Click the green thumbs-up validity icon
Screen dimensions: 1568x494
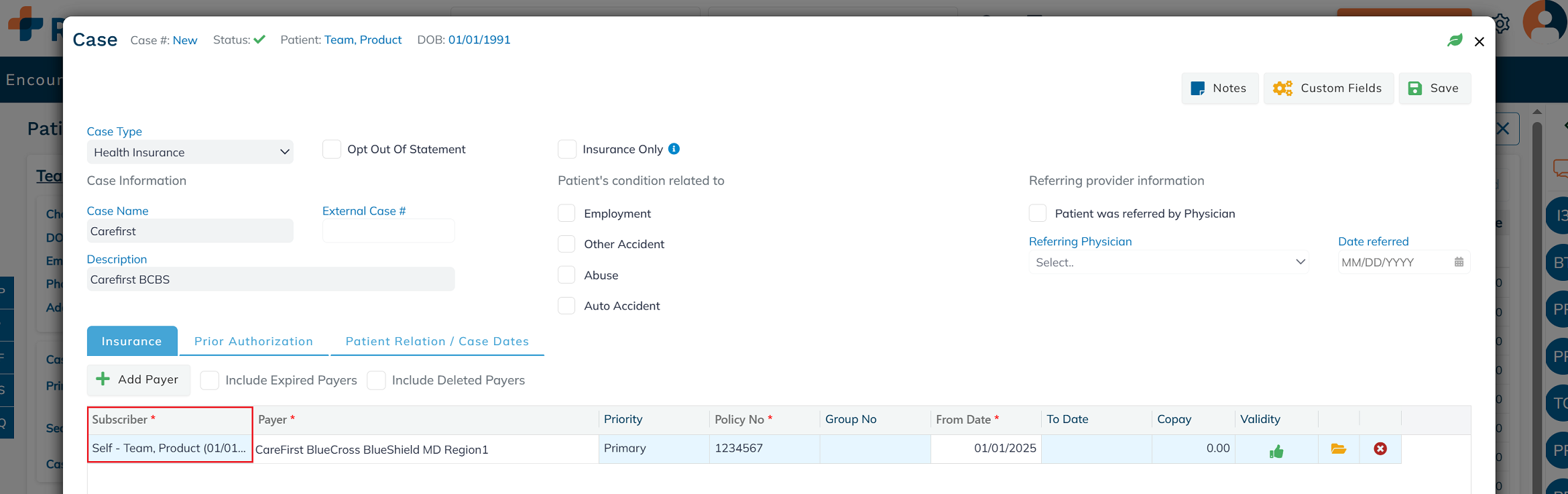click(x=1276, y=451)
